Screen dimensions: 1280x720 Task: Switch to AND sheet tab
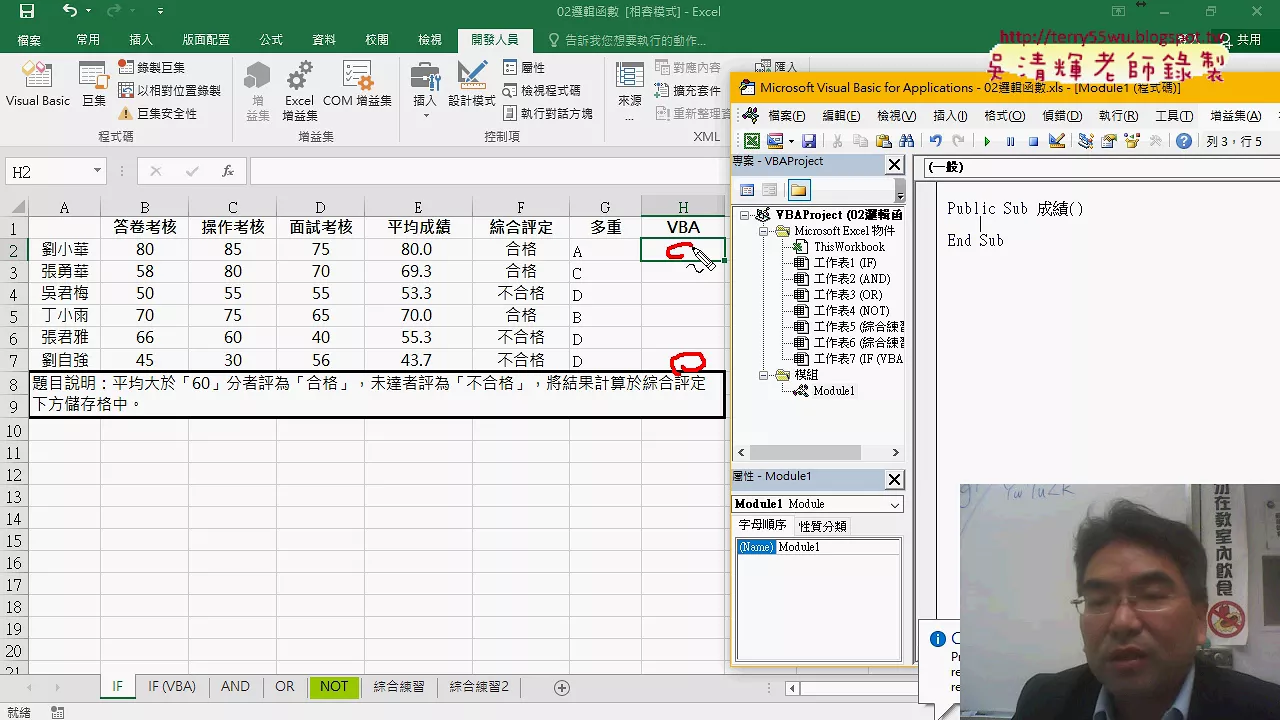tap(235, 687)
